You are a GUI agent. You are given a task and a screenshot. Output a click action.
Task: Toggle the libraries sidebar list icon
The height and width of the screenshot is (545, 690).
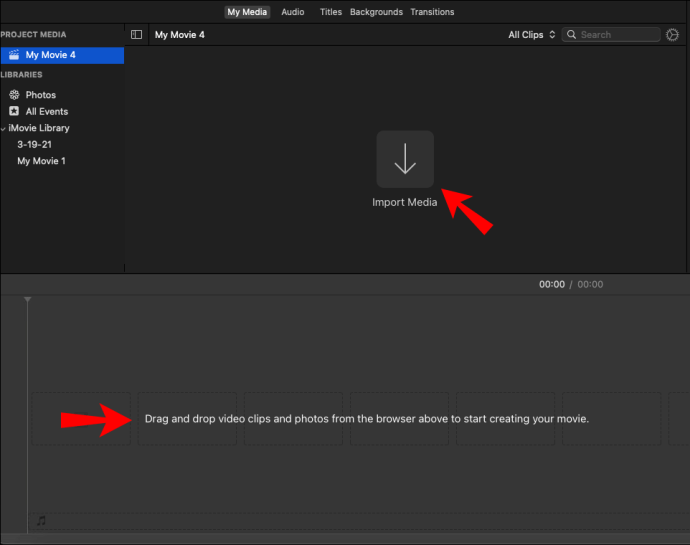pos(136,34)
